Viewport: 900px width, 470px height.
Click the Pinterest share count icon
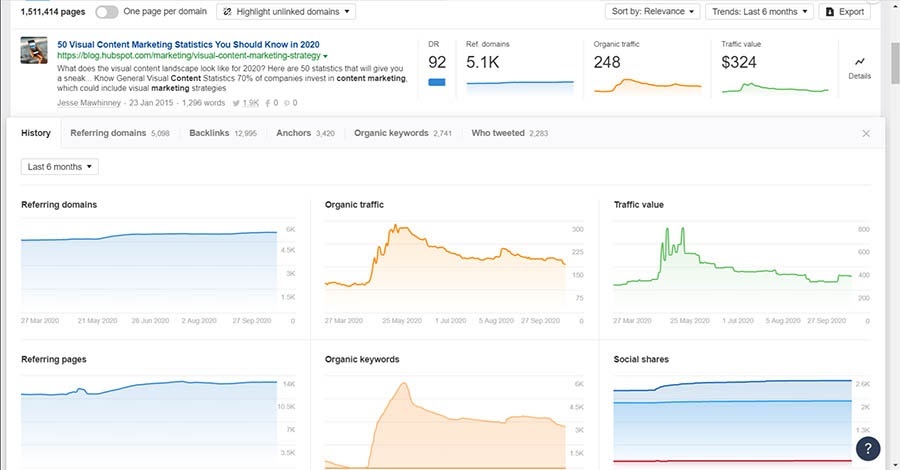point(288,102)
